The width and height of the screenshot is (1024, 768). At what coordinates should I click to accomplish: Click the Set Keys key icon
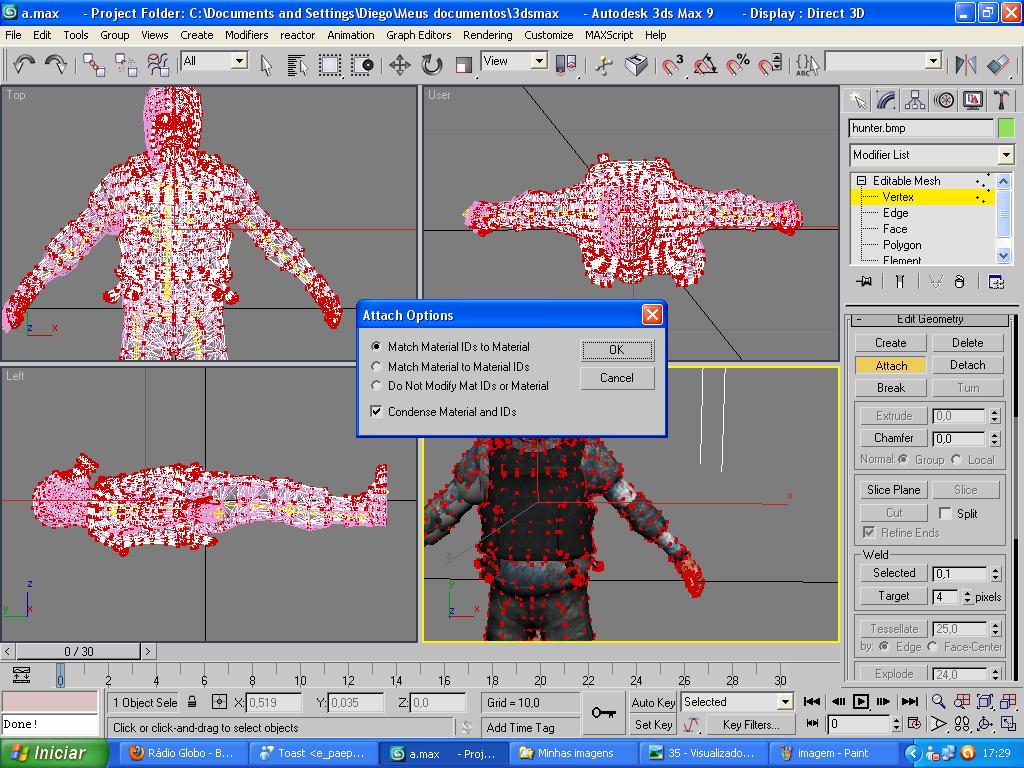(603, 712)
